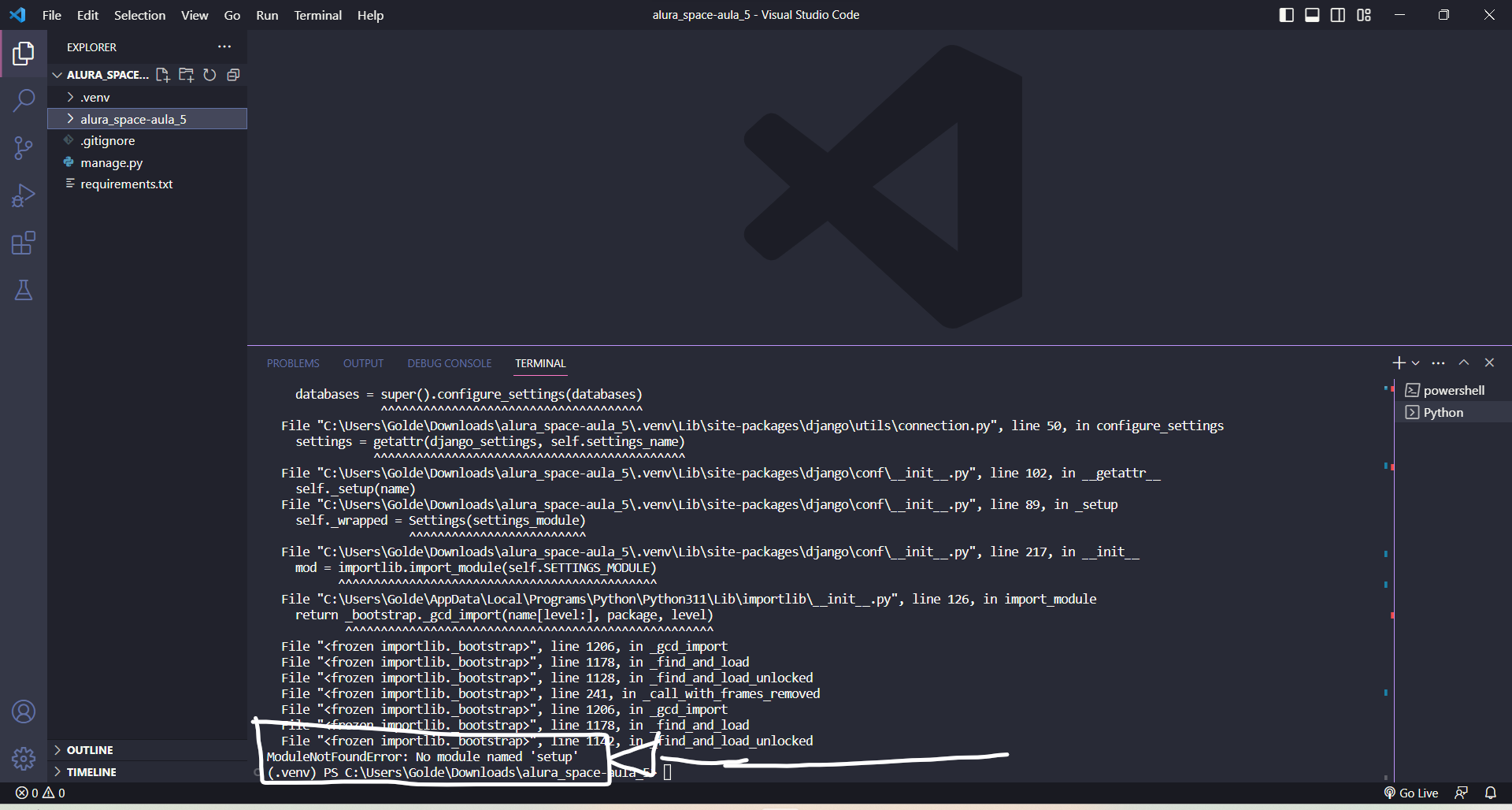Expand the TIMELINE section
This screenshot has width=1512, height=810.
[x=147, y=772]
